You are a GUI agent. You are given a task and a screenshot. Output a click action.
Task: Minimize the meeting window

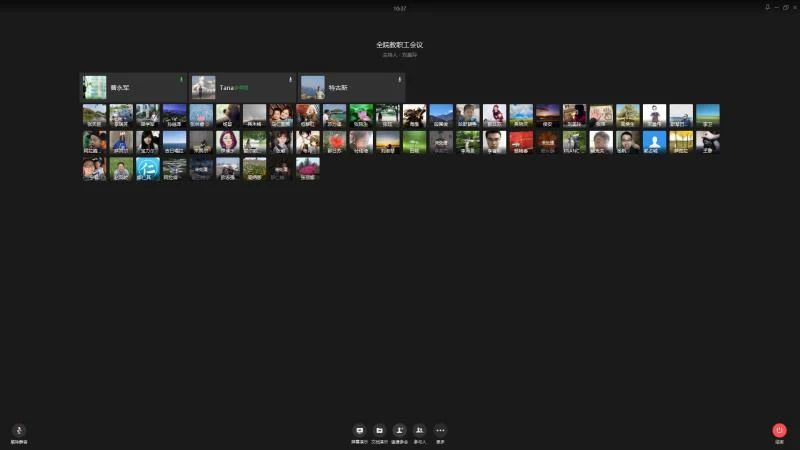pos(776,7)
